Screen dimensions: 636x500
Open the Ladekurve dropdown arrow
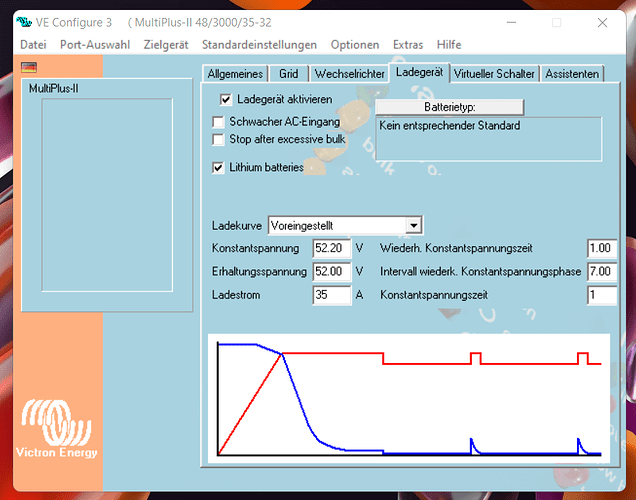point(413,225)
